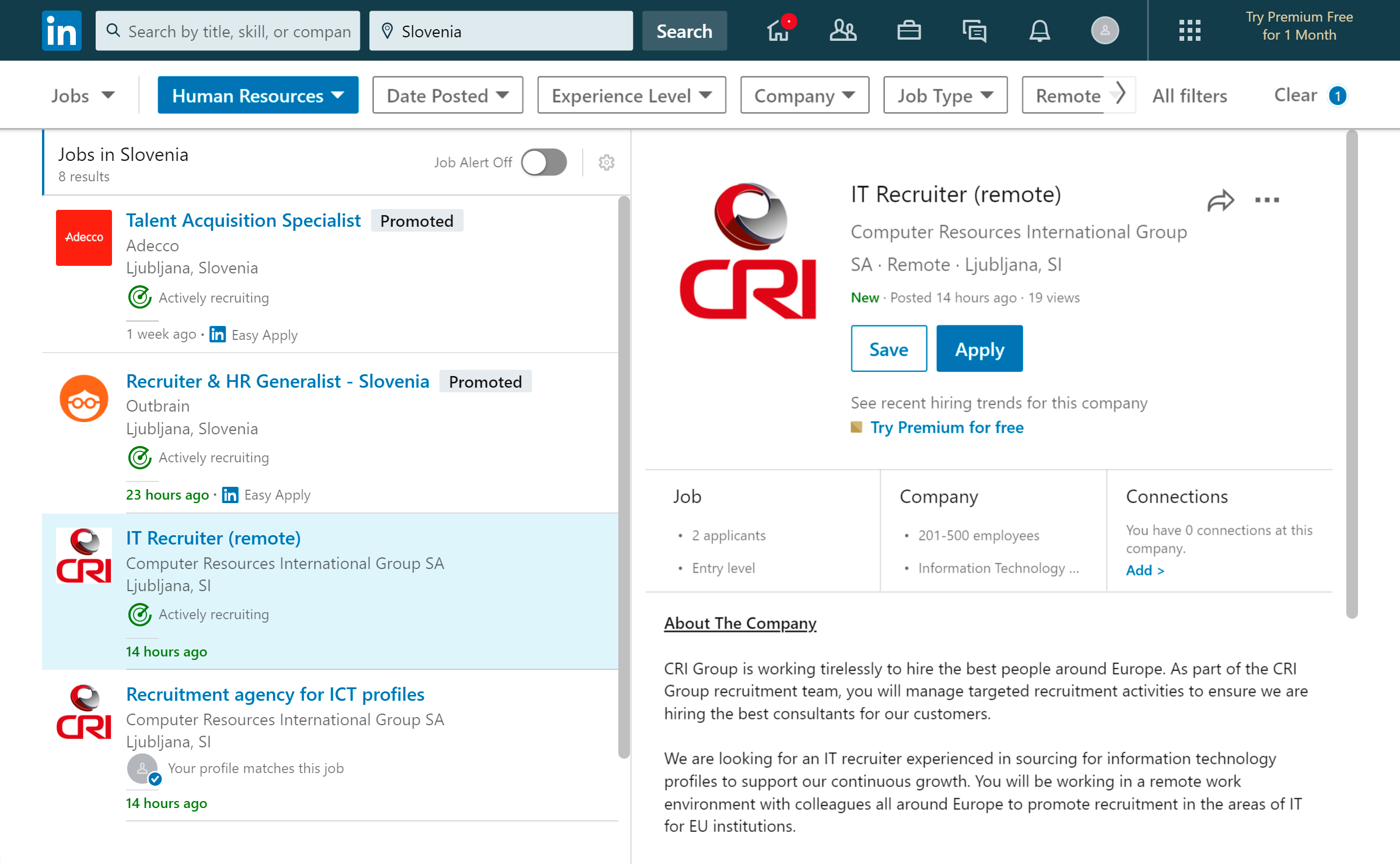Image resolution: width=1400 pixels, height=864 pixels.
Task: Open Recruiter & HR Generalist - Slovenia listing
Action: [x=278, y=381]
